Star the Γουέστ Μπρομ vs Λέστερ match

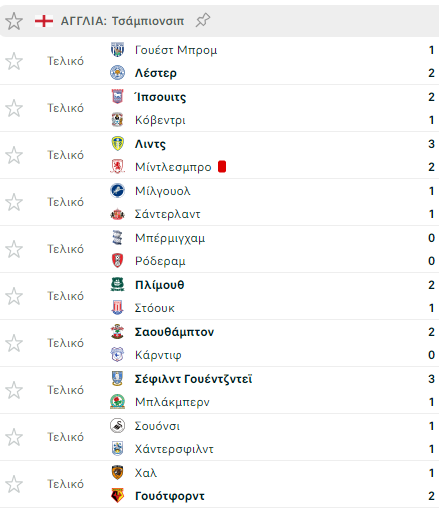click(x=14, y=61)
